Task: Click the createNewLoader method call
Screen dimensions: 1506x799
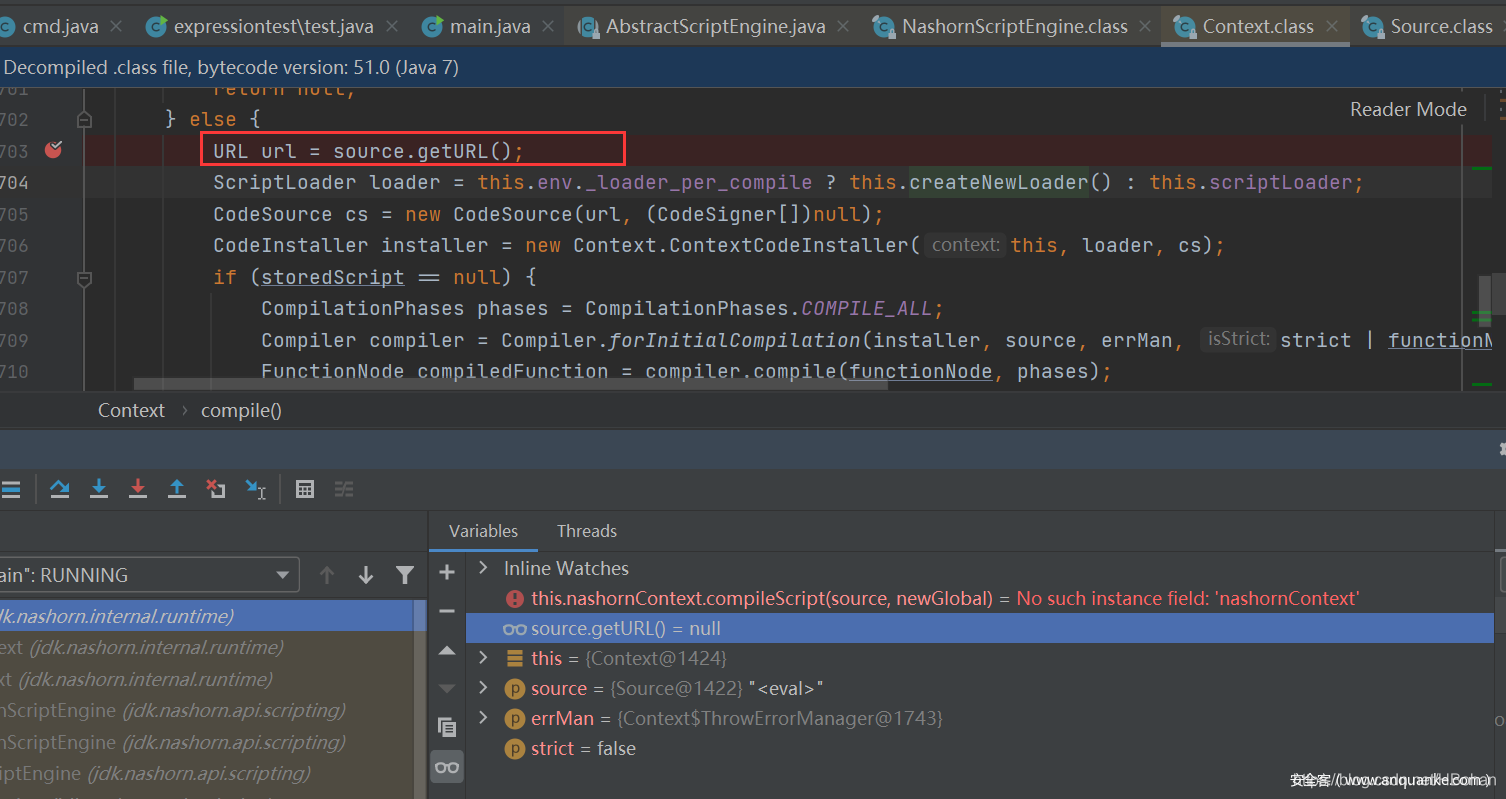Action: point(998,182)
